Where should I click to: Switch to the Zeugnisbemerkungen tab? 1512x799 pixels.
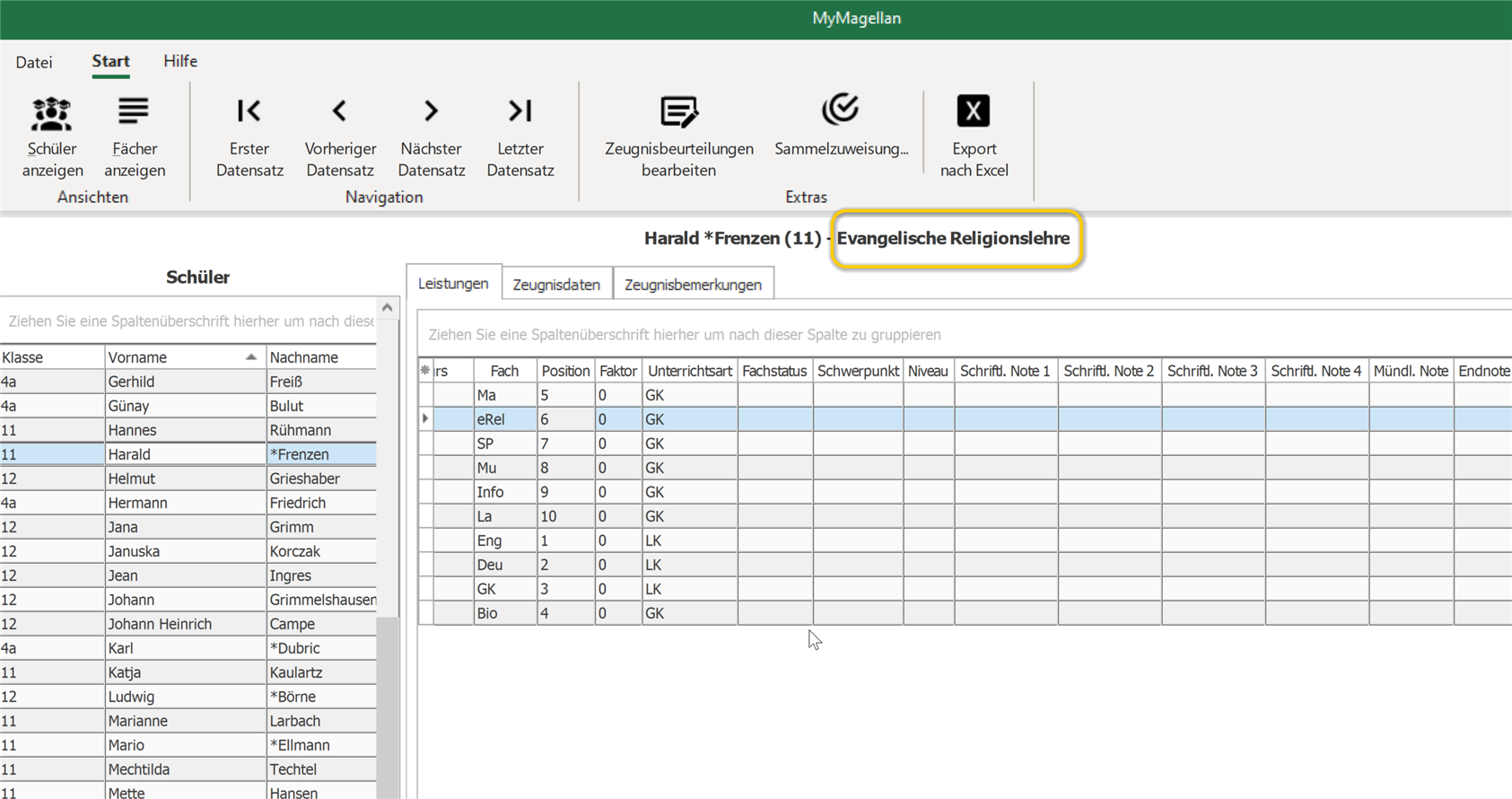tap(693, 284)
